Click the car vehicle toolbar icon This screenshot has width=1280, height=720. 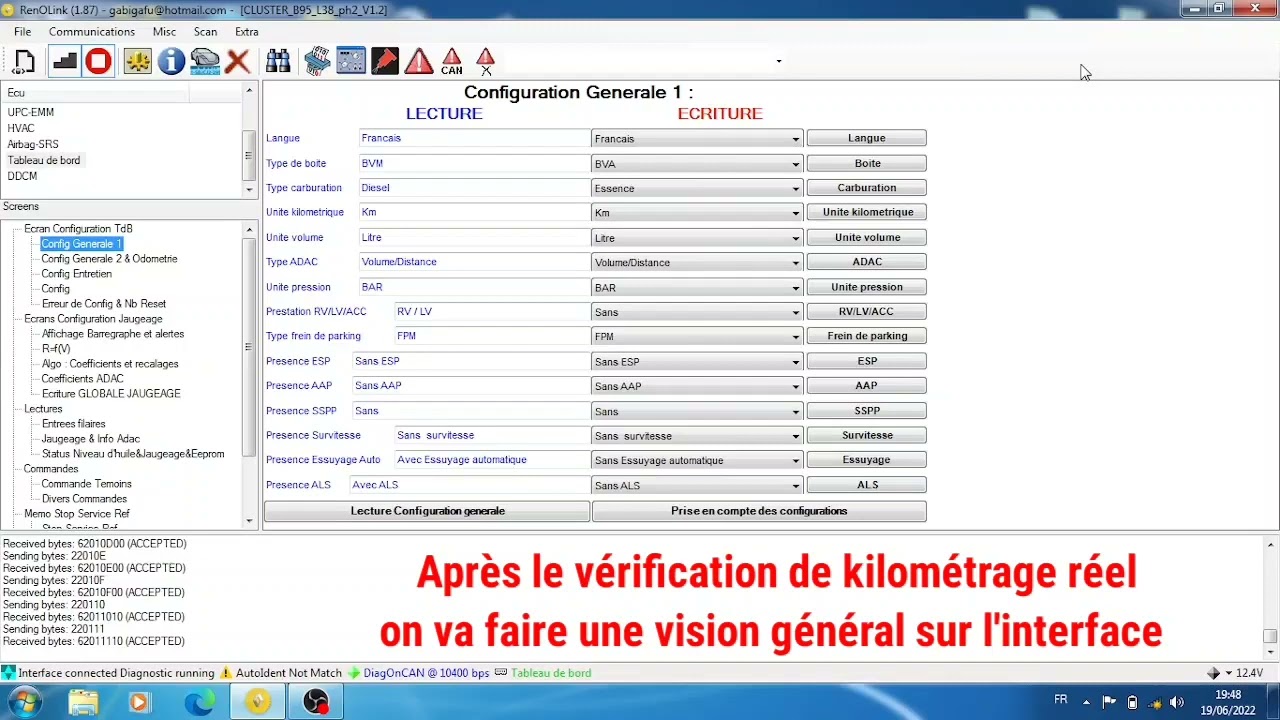tap(205, 62)
